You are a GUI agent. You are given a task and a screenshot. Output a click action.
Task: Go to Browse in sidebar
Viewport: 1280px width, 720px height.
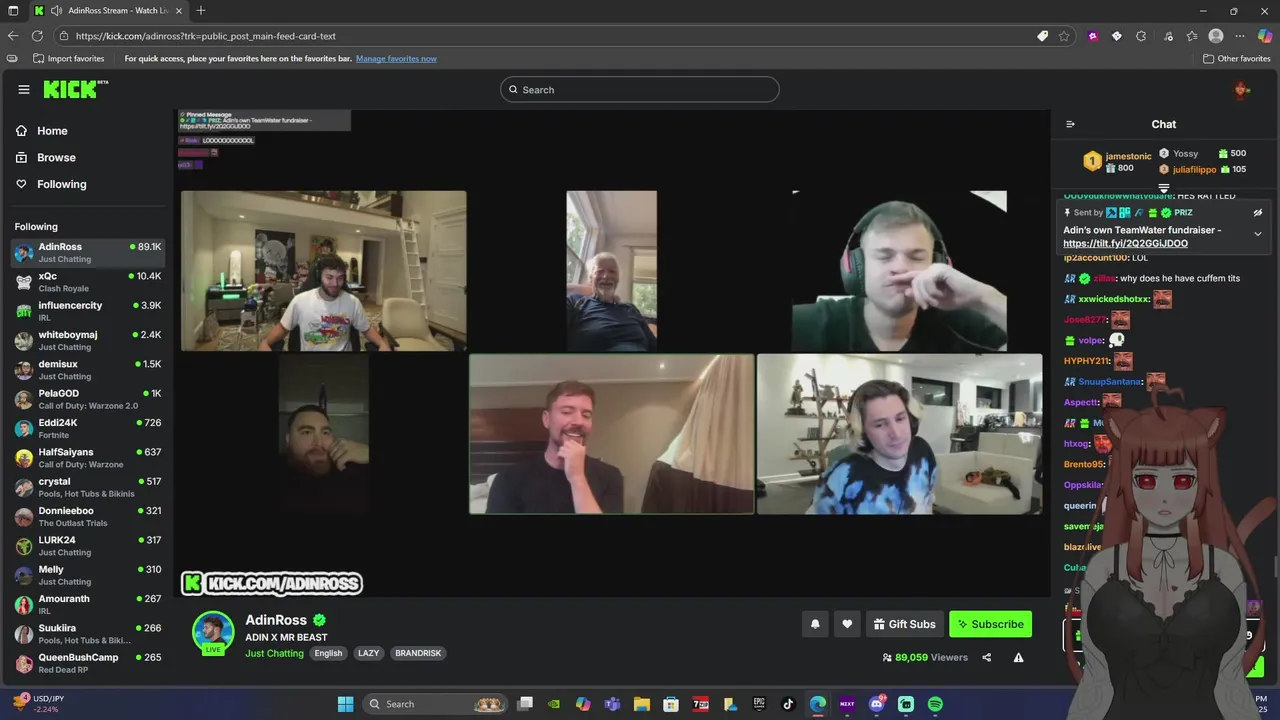pyautogui.click(x=46, y=158)
